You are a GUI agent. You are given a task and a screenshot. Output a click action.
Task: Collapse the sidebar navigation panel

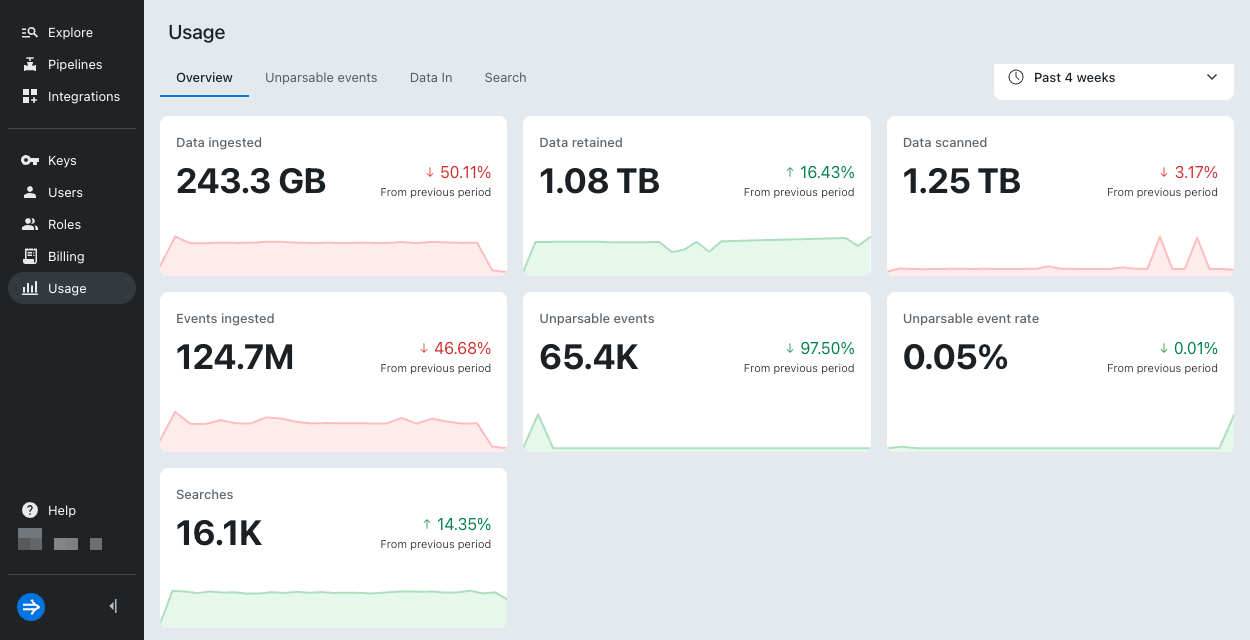click(x=113, y=606)
